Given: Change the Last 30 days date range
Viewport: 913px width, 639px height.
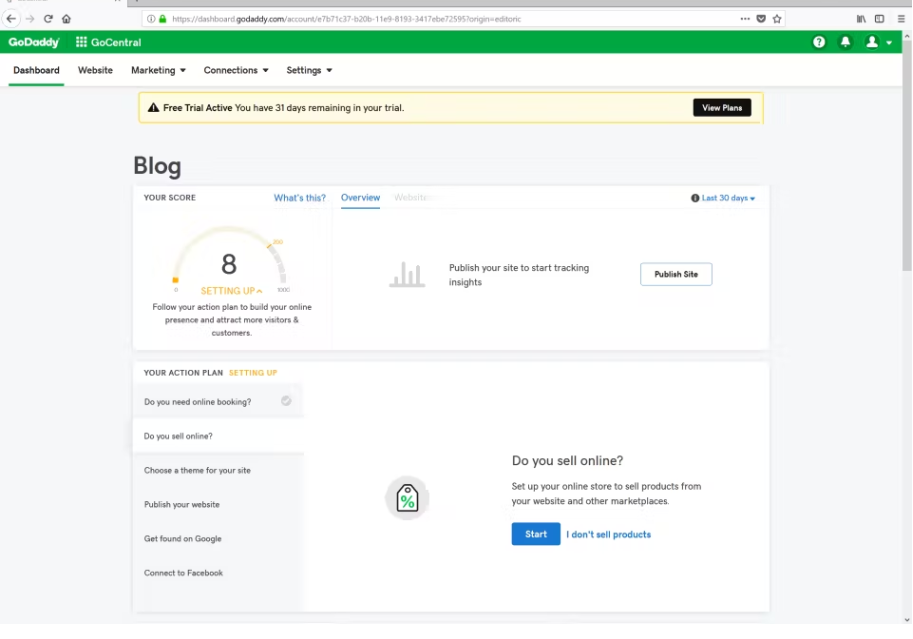Looking at the screenshot, I should point(728,198).
